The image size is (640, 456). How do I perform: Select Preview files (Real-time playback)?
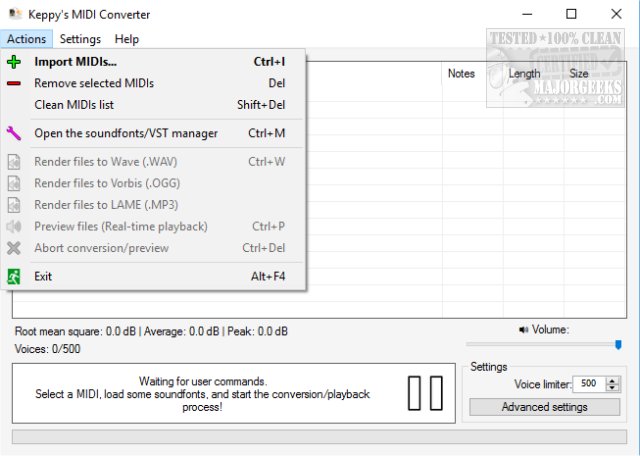[x=153, y=226]
